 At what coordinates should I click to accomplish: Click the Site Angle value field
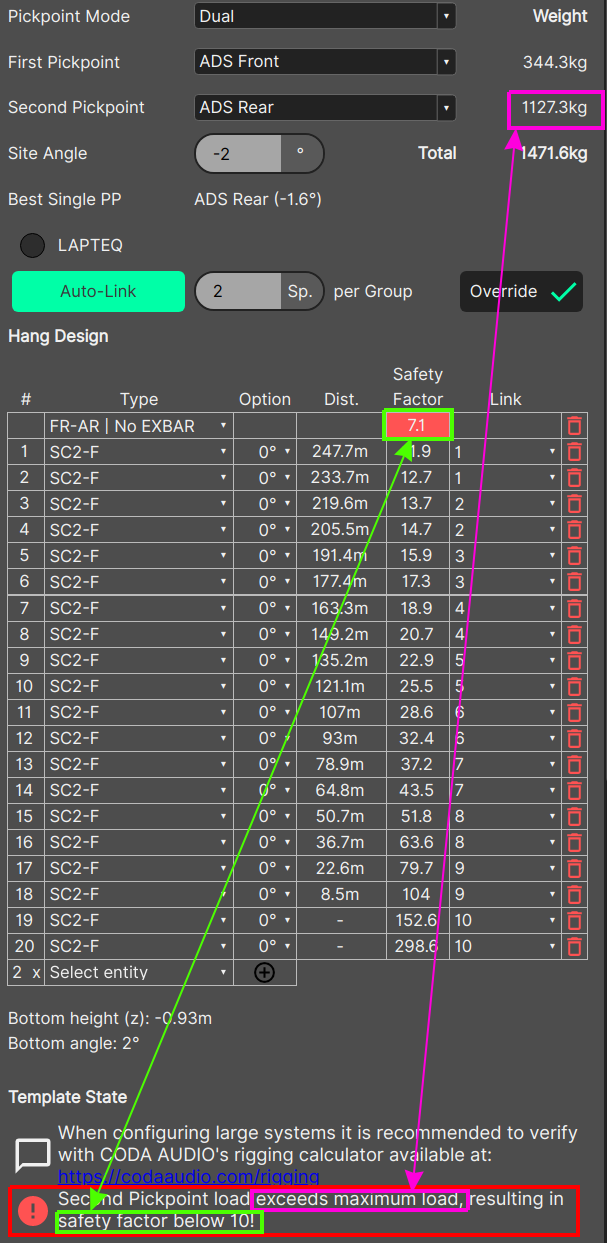(x=239, y=154)
